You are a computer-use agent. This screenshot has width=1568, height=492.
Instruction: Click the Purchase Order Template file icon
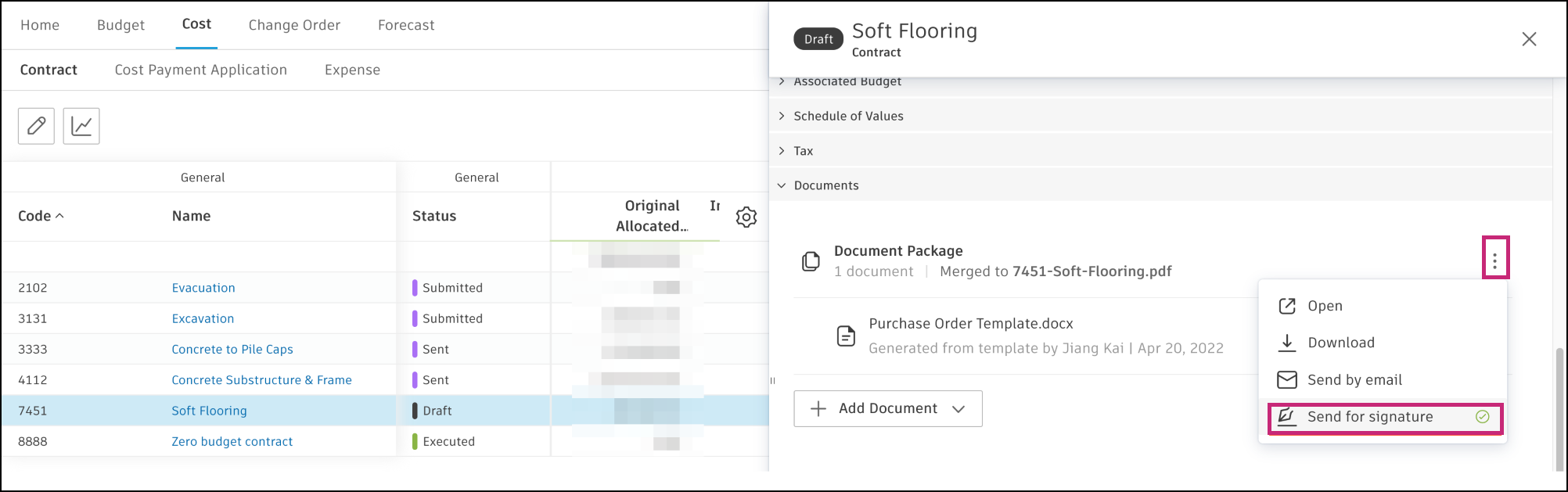point(846,336)
